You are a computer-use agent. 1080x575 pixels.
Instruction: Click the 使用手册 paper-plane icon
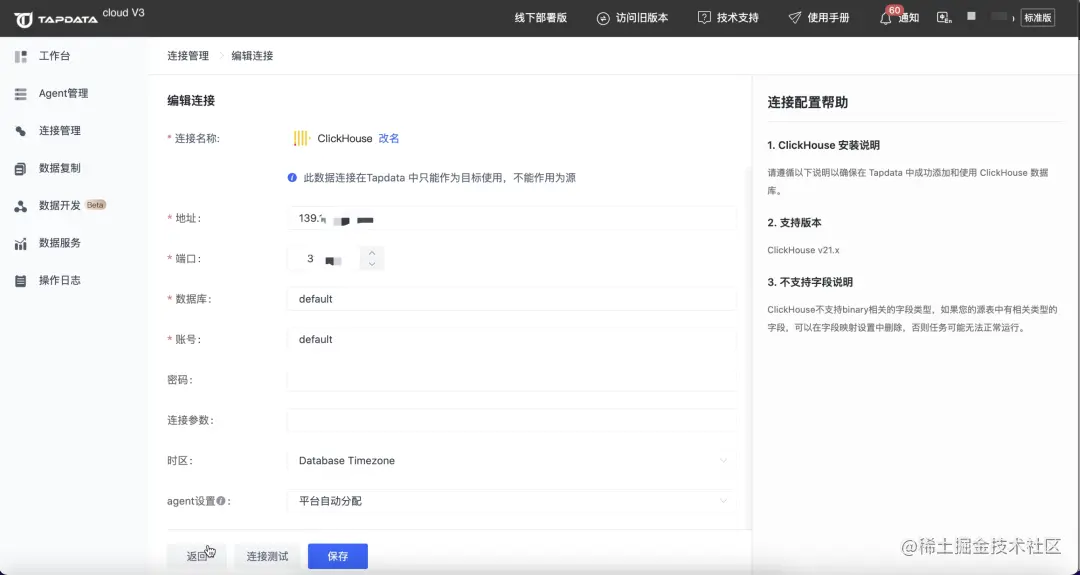795,18
